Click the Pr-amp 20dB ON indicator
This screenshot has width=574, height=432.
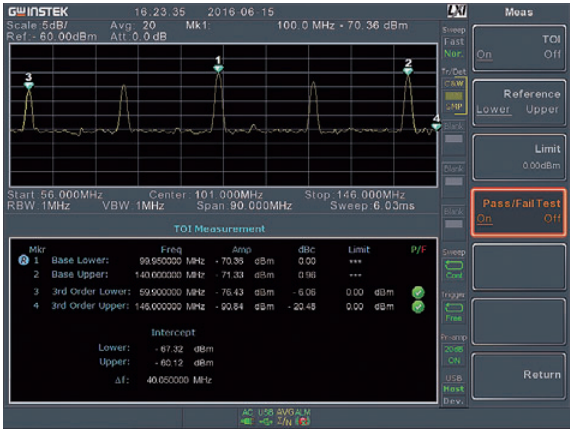point(454,355)
